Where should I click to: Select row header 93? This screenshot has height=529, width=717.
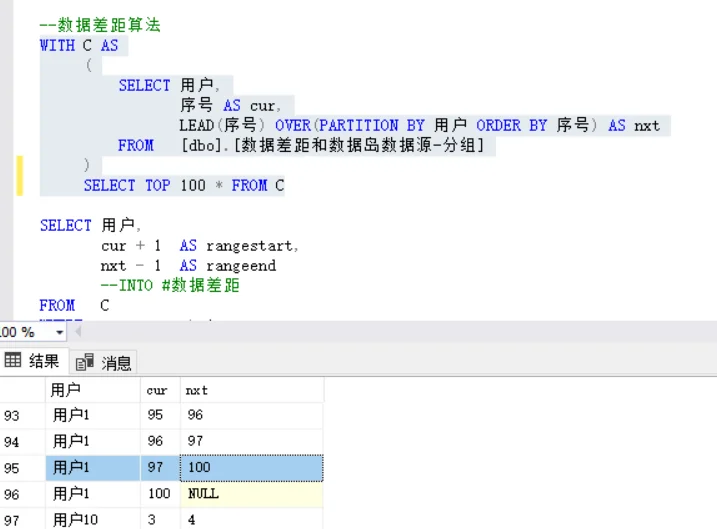click(x=22, y=416)
